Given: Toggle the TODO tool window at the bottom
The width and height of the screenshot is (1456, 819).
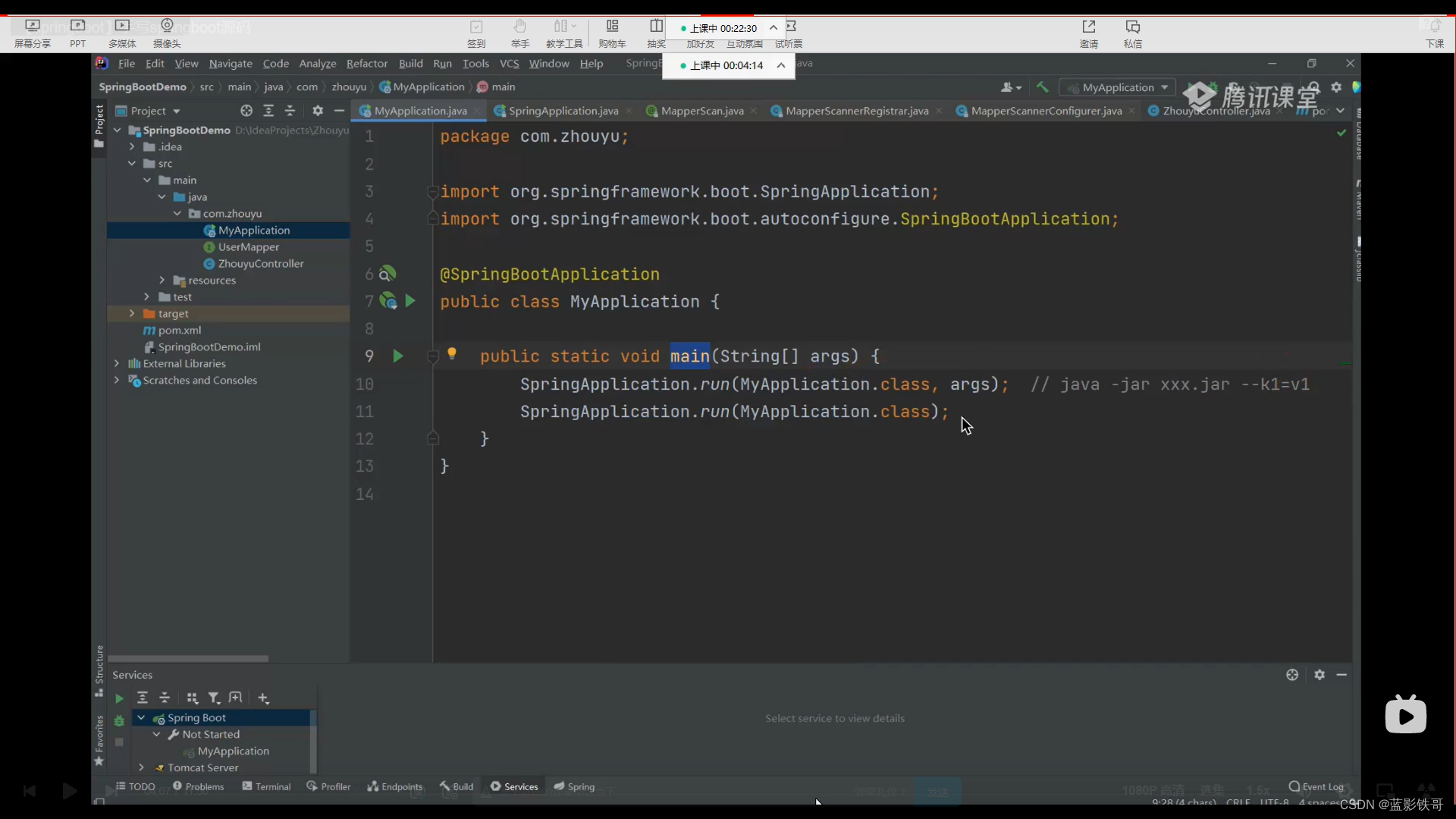Looking at the screenshot, I should (x=140, y=787).
